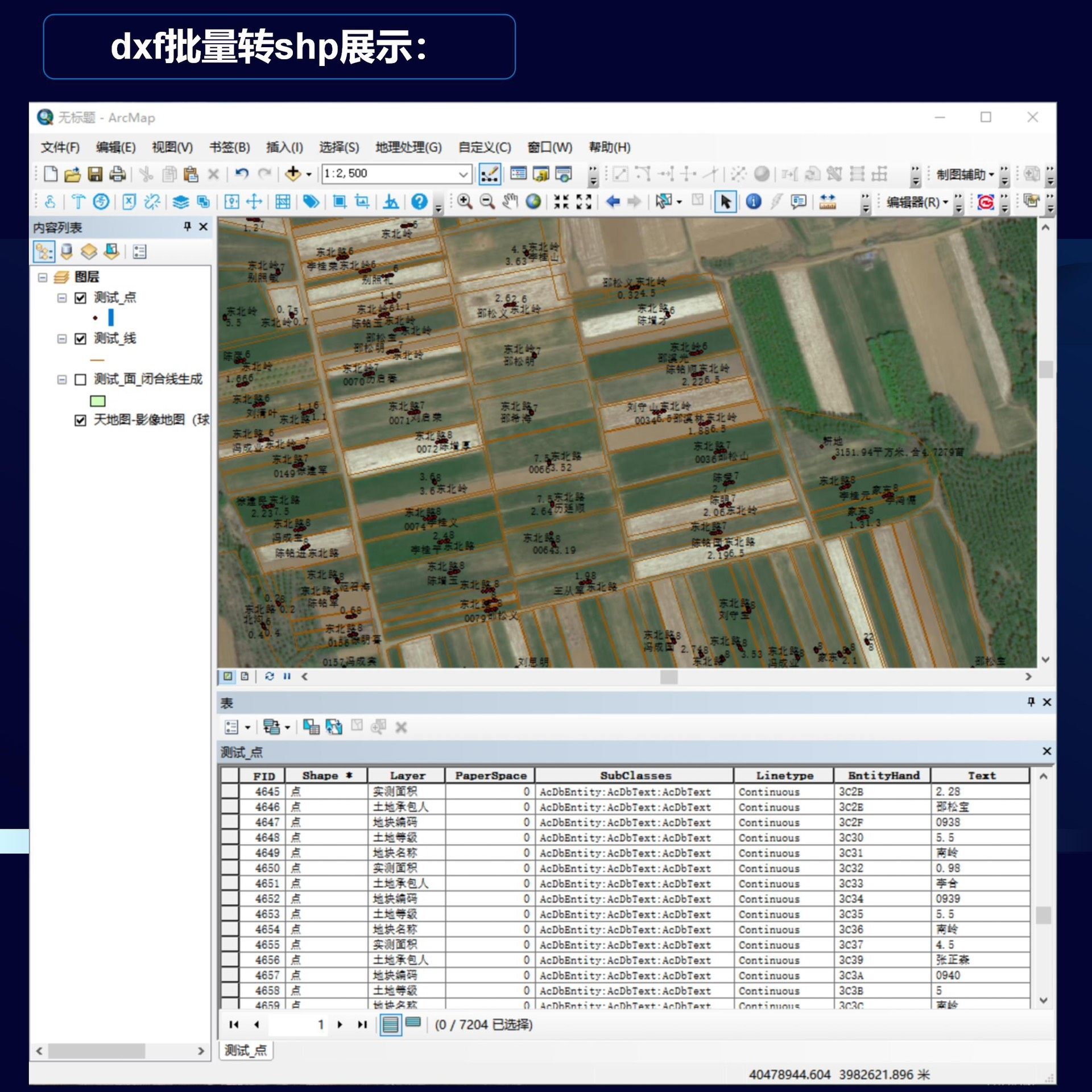The image size is (1092, 1092).
Task: Go to last record button in table
Action: tap(362, 1024)
